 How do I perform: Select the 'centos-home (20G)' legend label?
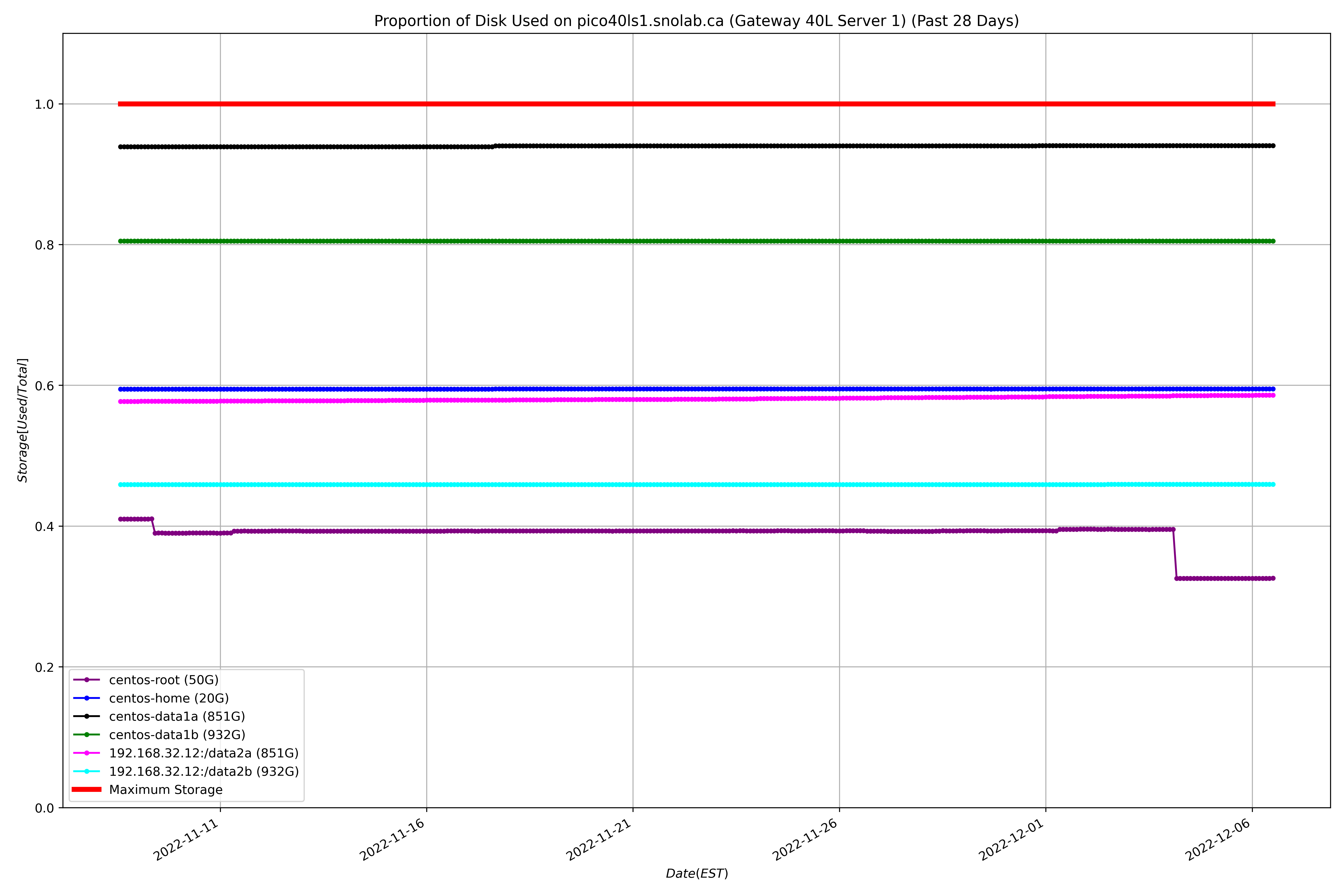[x=169, y=698]
